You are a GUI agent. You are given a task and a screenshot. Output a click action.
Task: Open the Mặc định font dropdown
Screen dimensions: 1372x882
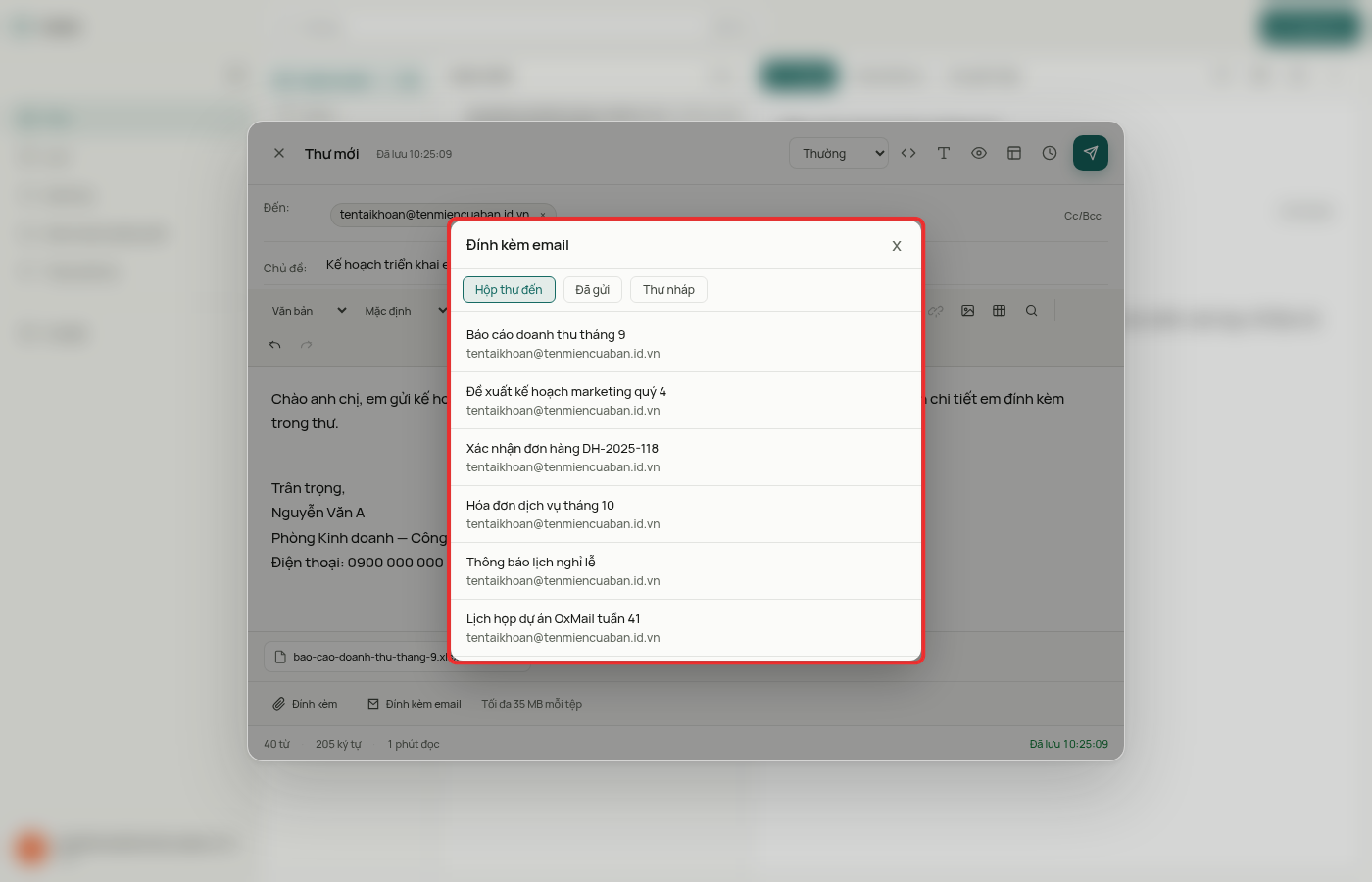tap(405, 311)
